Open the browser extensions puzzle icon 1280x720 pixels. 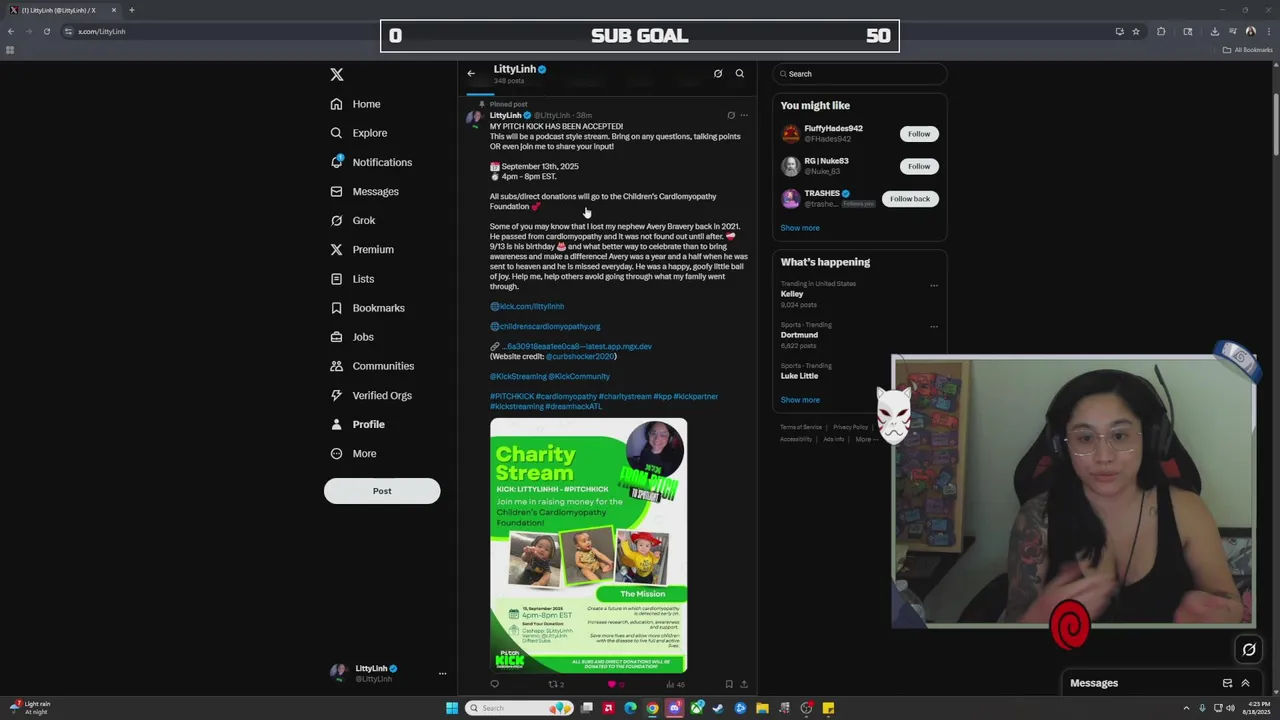(1161, 31)
